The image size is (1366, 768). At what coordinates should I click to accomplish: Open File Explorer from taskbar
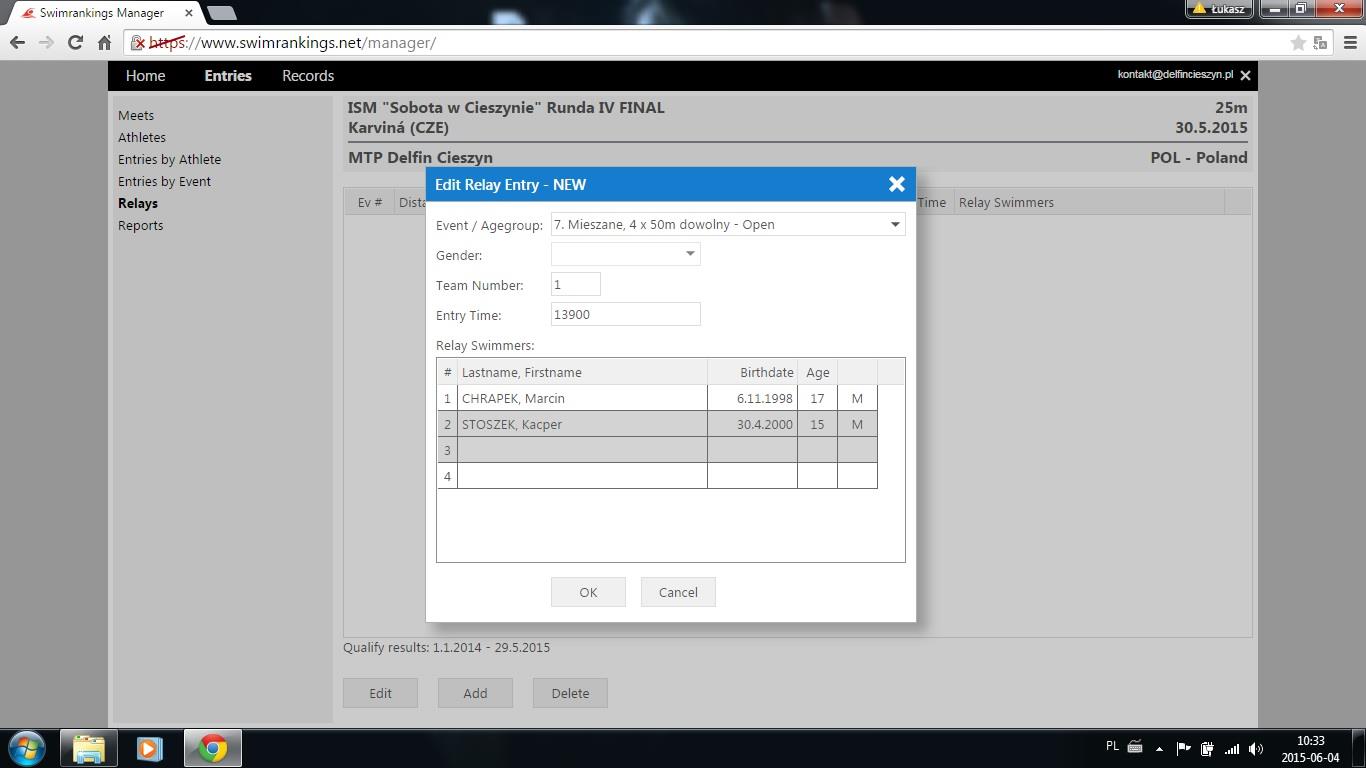click(89, 749)
